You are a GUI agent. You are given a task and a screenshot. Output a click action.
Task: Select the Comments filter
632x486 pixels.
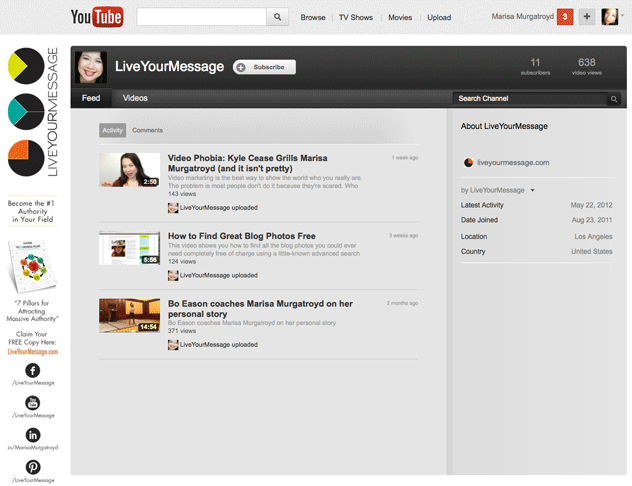(148, 130)
